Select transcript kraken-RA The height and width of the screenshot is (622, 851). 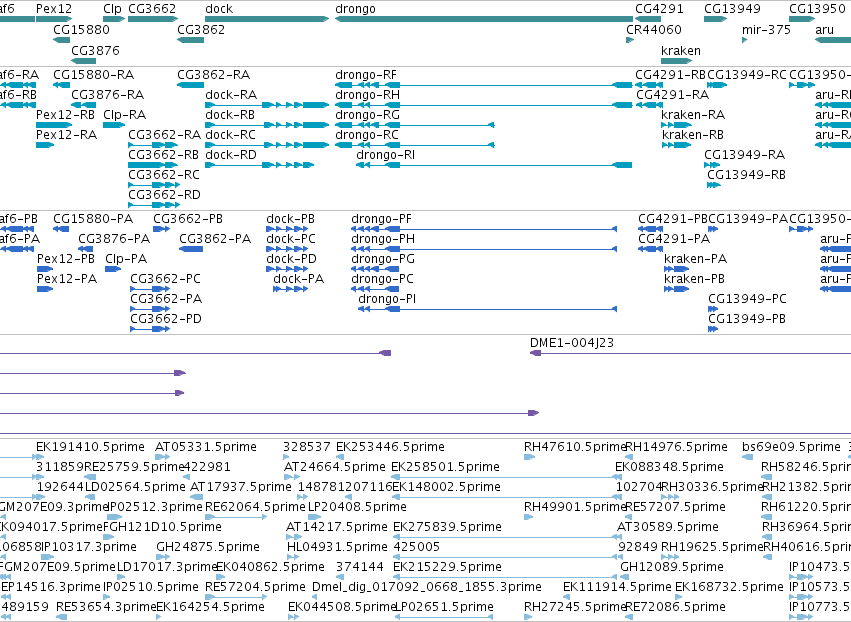click(677, 125)
